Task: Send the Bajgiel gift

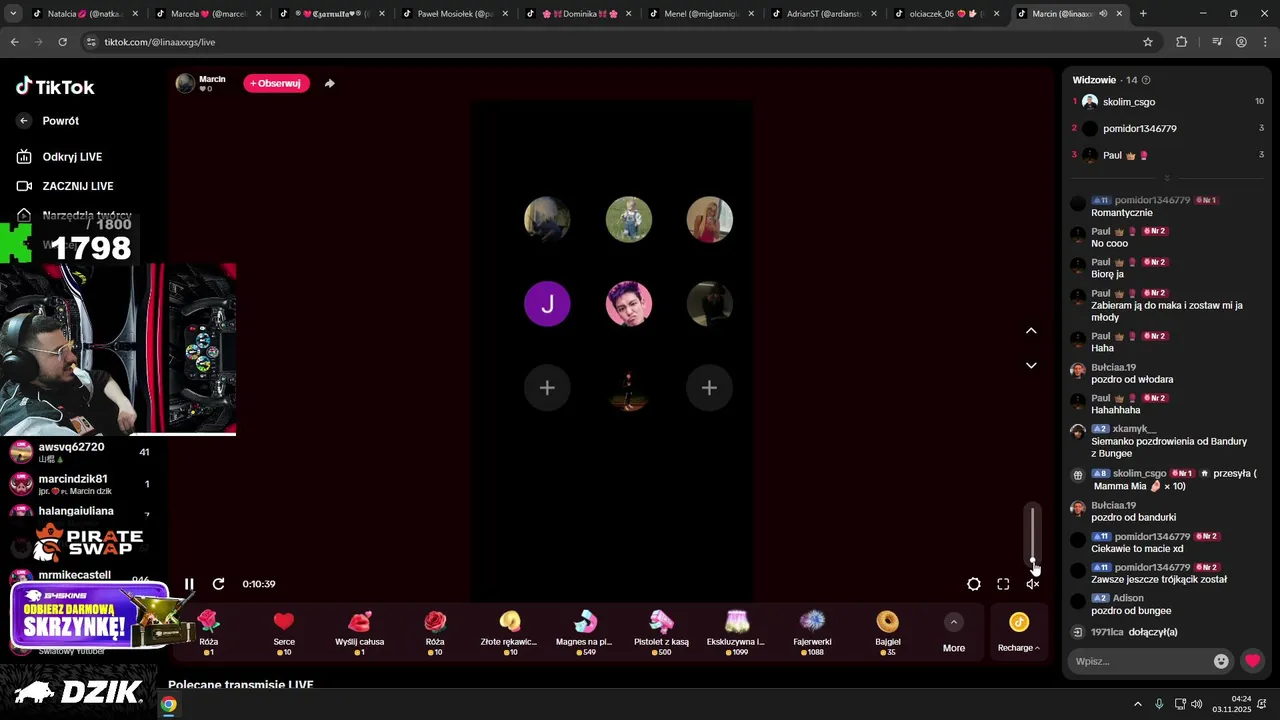Action: (x=887, y=632)
